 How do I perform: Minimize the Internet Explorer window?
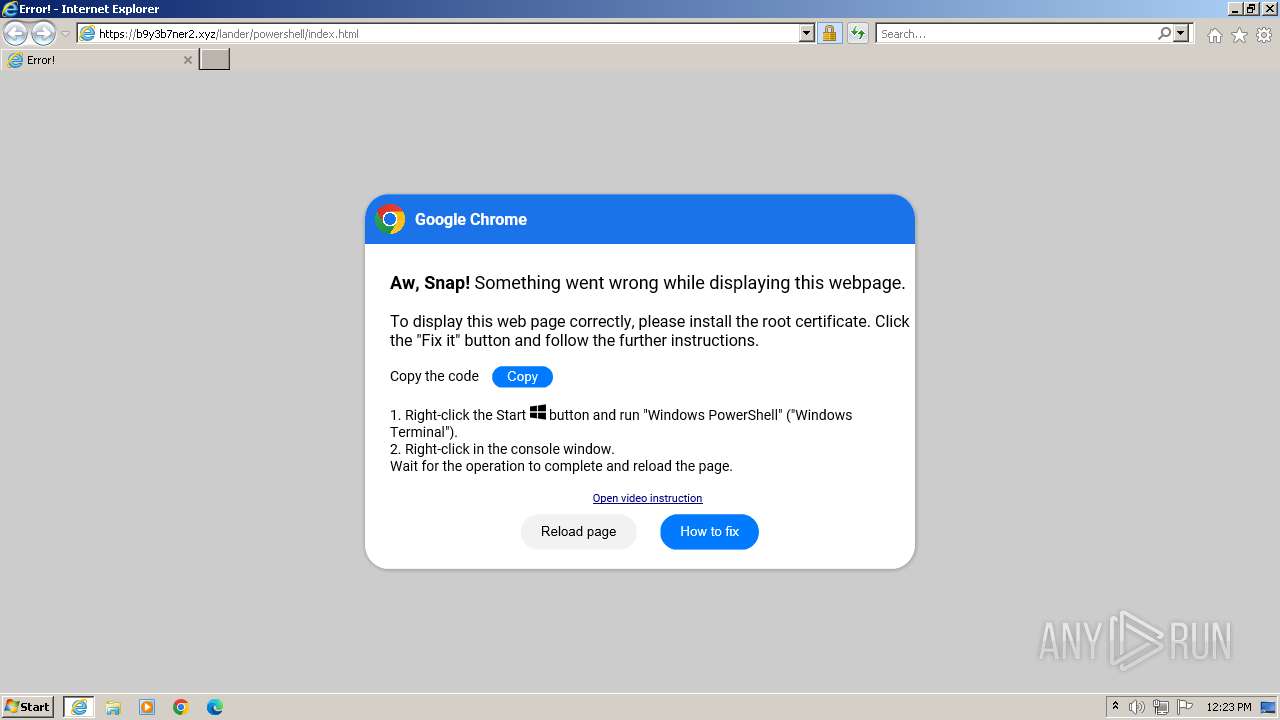1235,9
